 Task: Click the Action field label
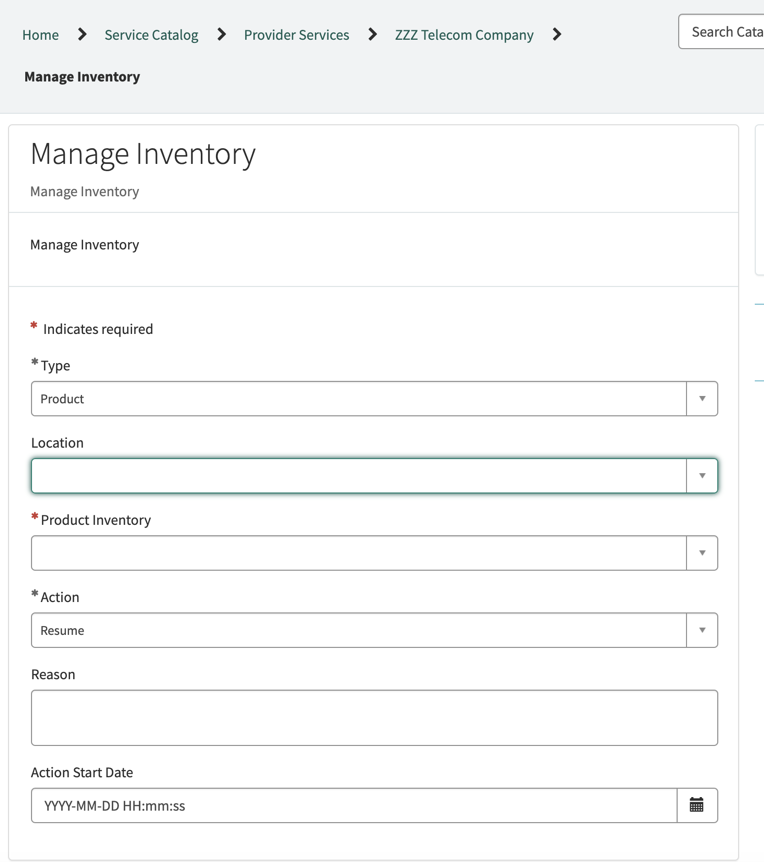click(59, 597)
